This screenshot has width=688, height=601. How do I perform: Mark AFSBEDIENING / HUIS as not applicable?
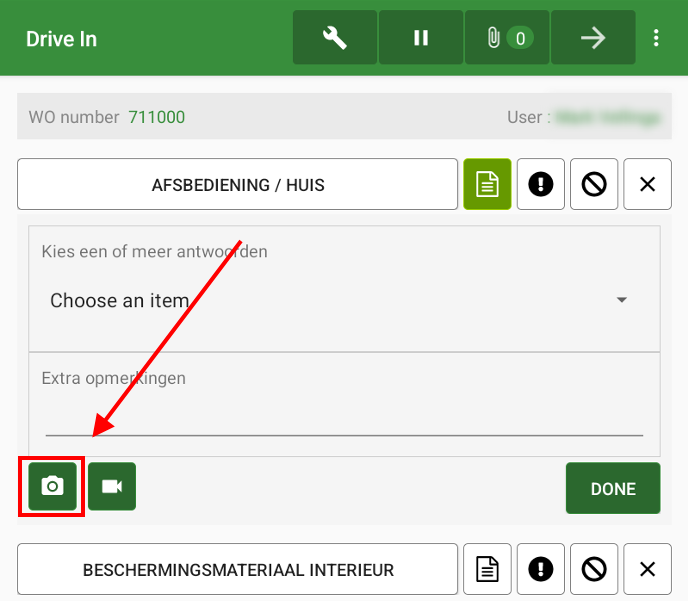click(x=594, y=185)
